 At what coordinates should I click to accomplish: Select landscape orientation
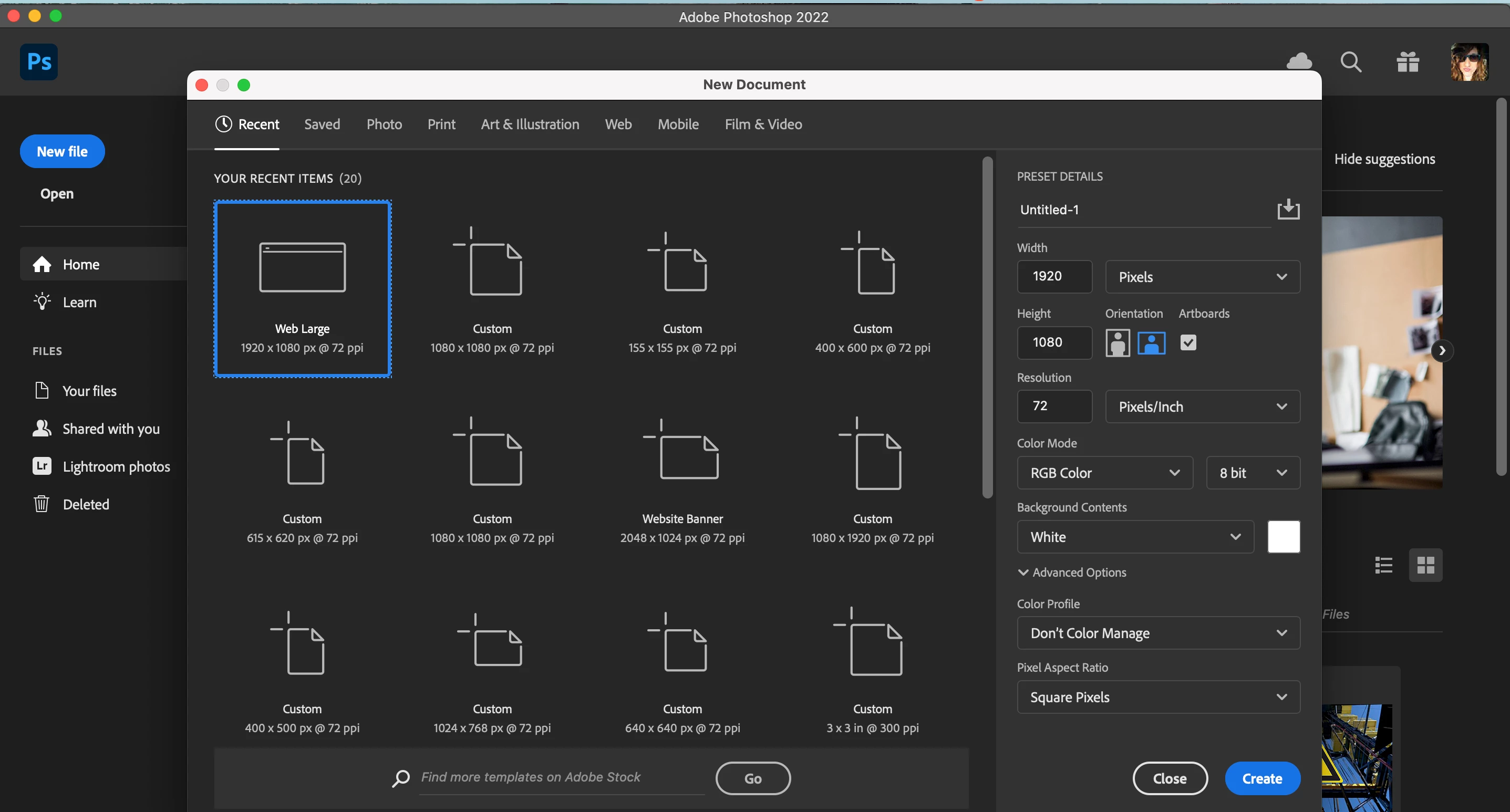click(1151, 343)
